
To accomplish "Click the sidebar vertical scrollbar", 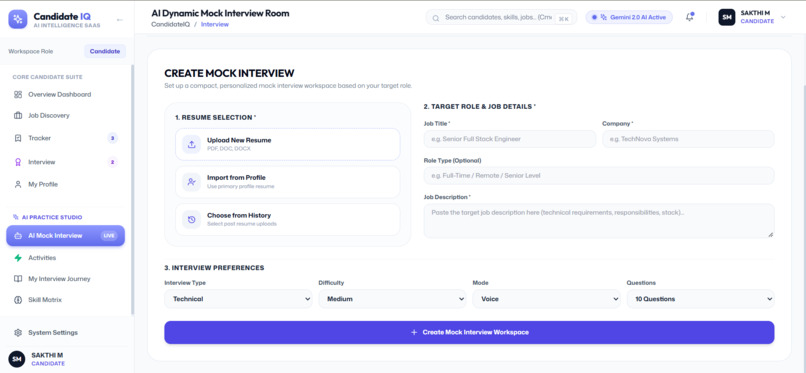I will (x=133, y=190).
